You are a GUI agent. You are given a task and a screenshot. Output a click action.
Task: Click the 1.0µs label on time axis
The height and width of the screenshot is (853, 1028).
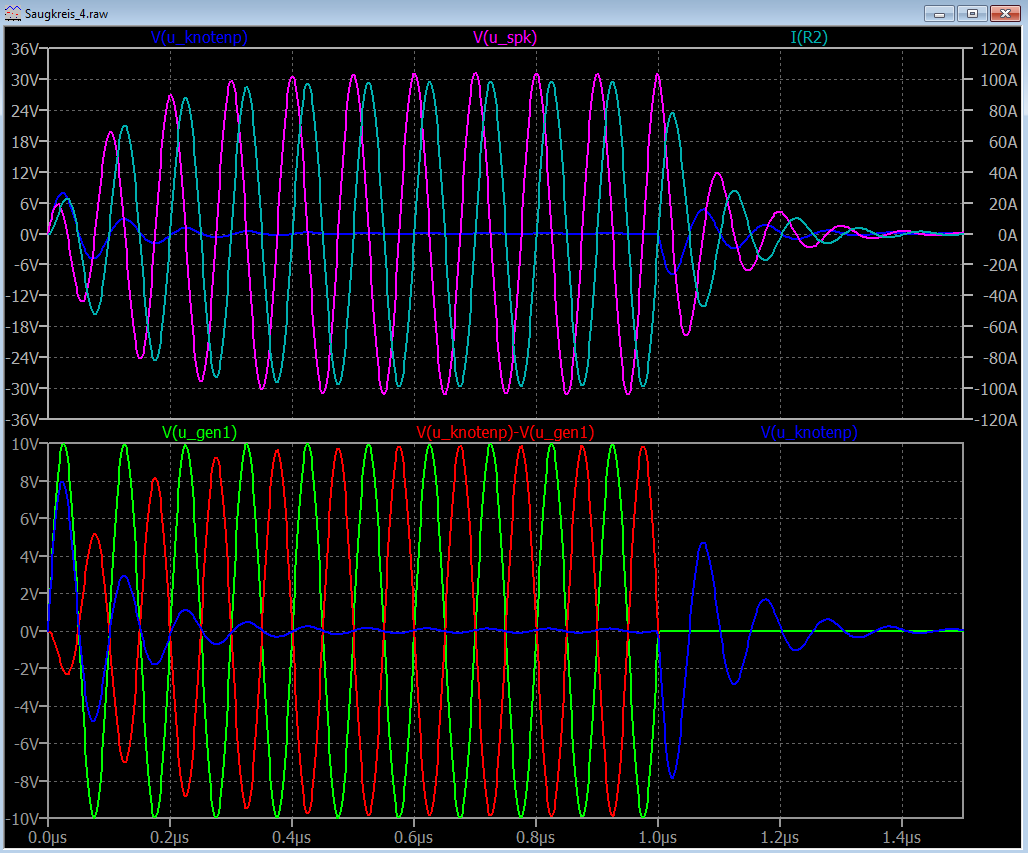coord(658,836)
